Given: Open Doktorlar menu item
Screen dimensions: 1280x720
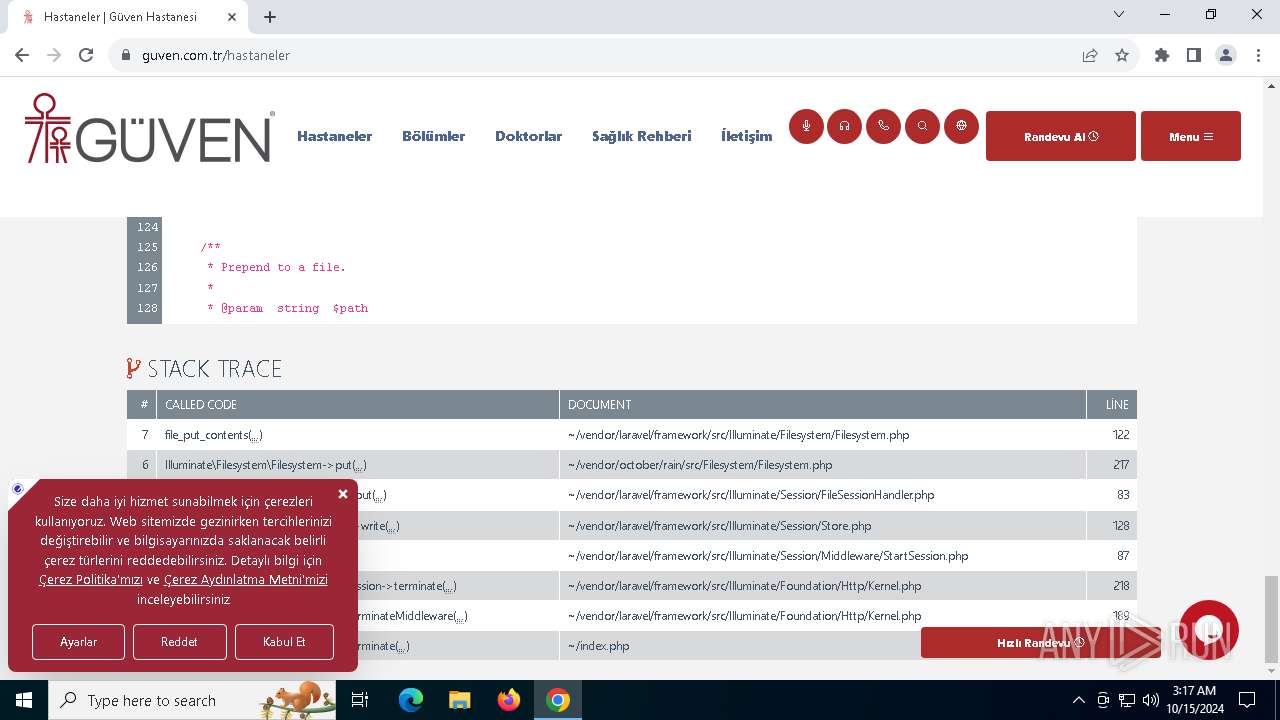Looking at the screenshot, I should tap(528, 136).
